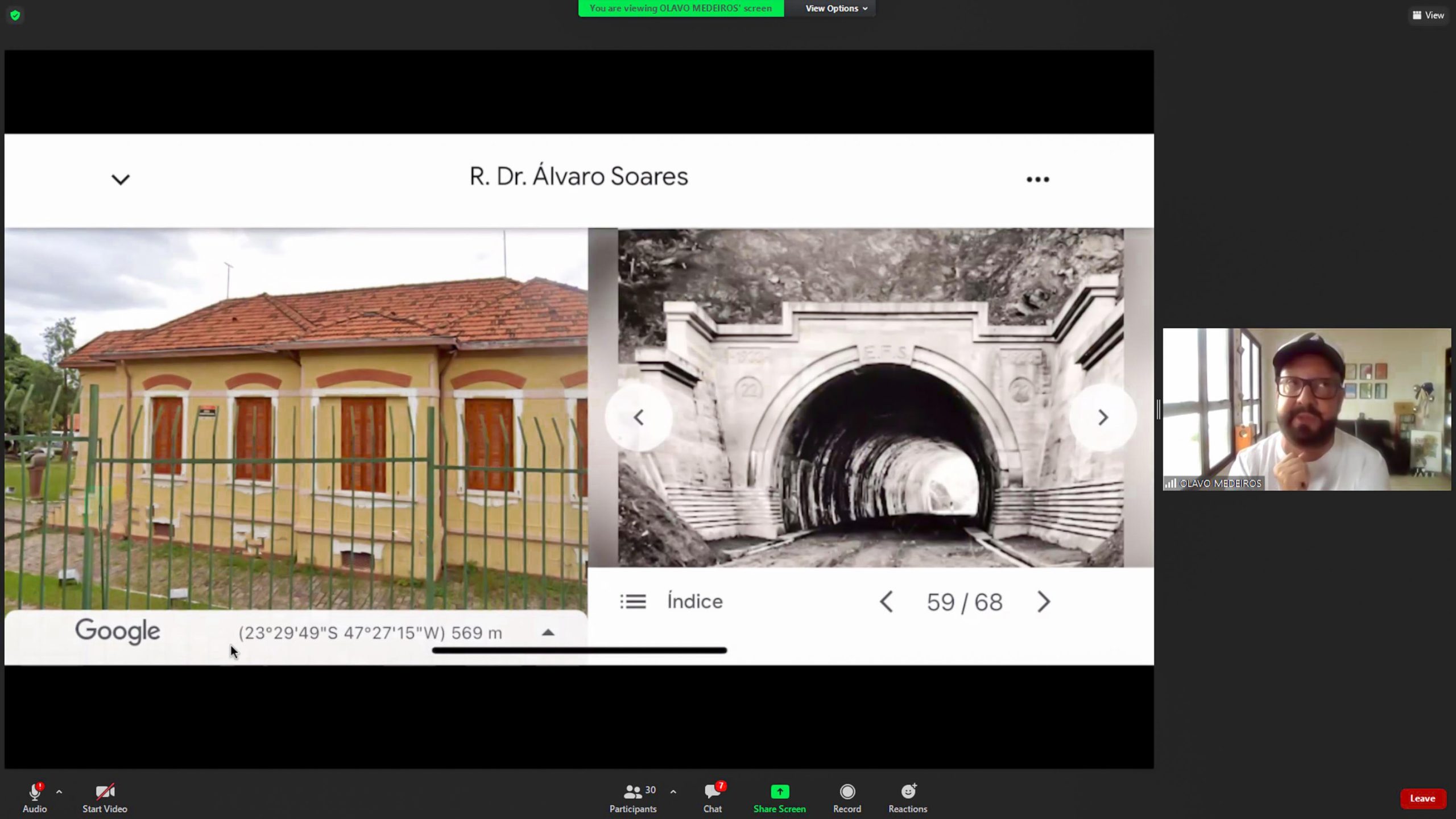1456x819 pixels.
Task: Click the screen-viewing green banner
Action: click(x=681, y=9)
